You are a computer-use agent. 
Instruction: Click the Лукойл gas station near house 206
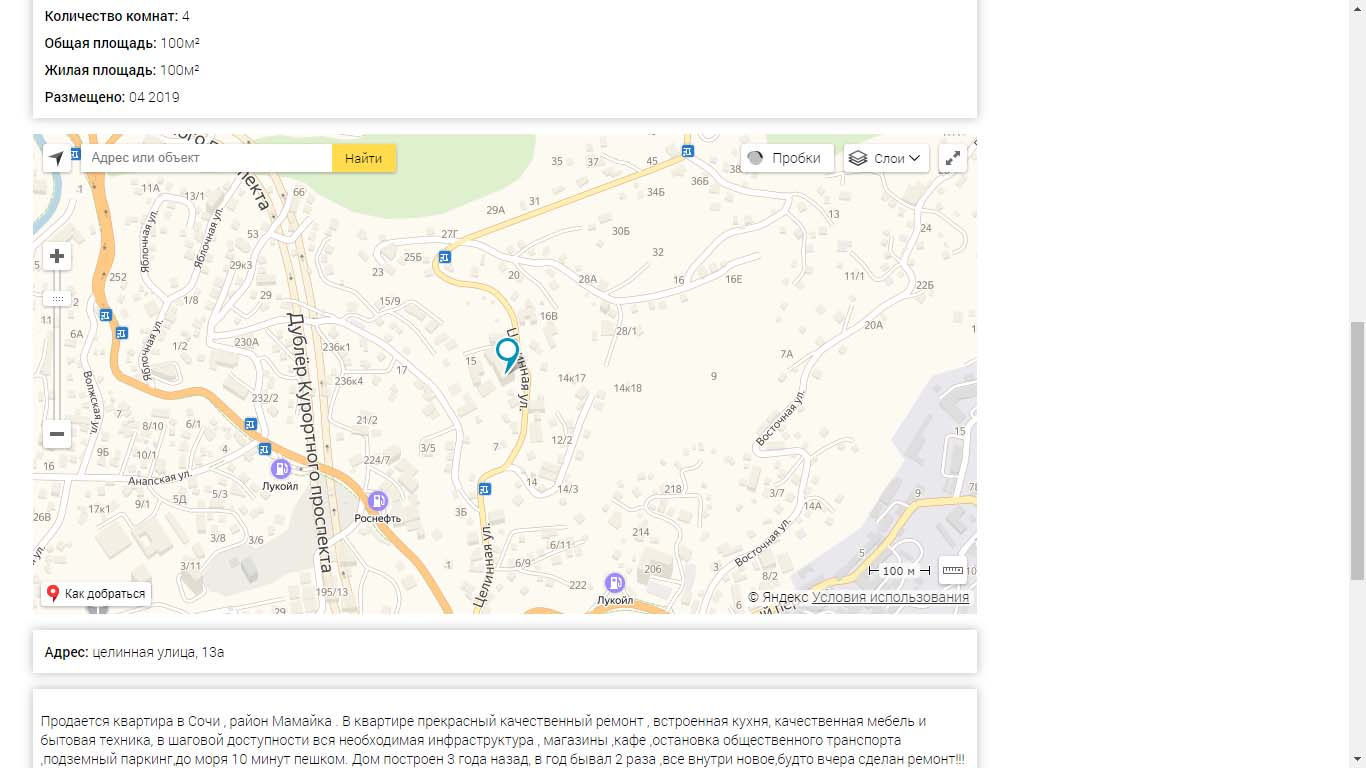tap(615, 582)
